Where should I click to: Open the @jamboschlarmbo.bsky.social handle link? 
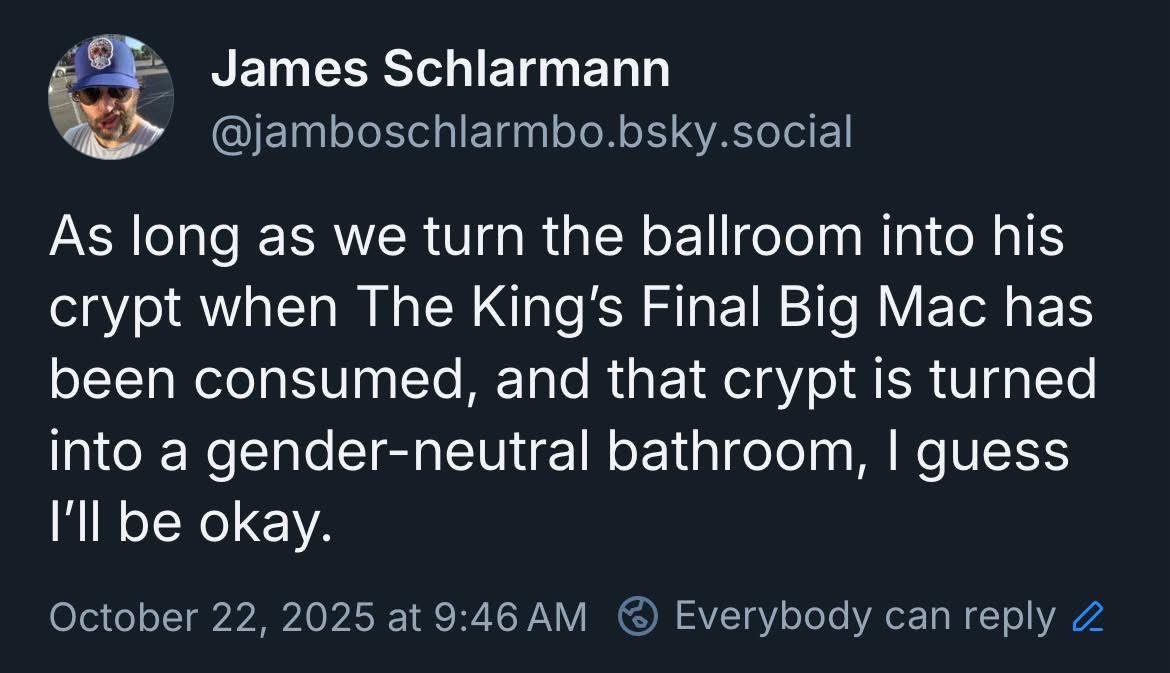531,133
